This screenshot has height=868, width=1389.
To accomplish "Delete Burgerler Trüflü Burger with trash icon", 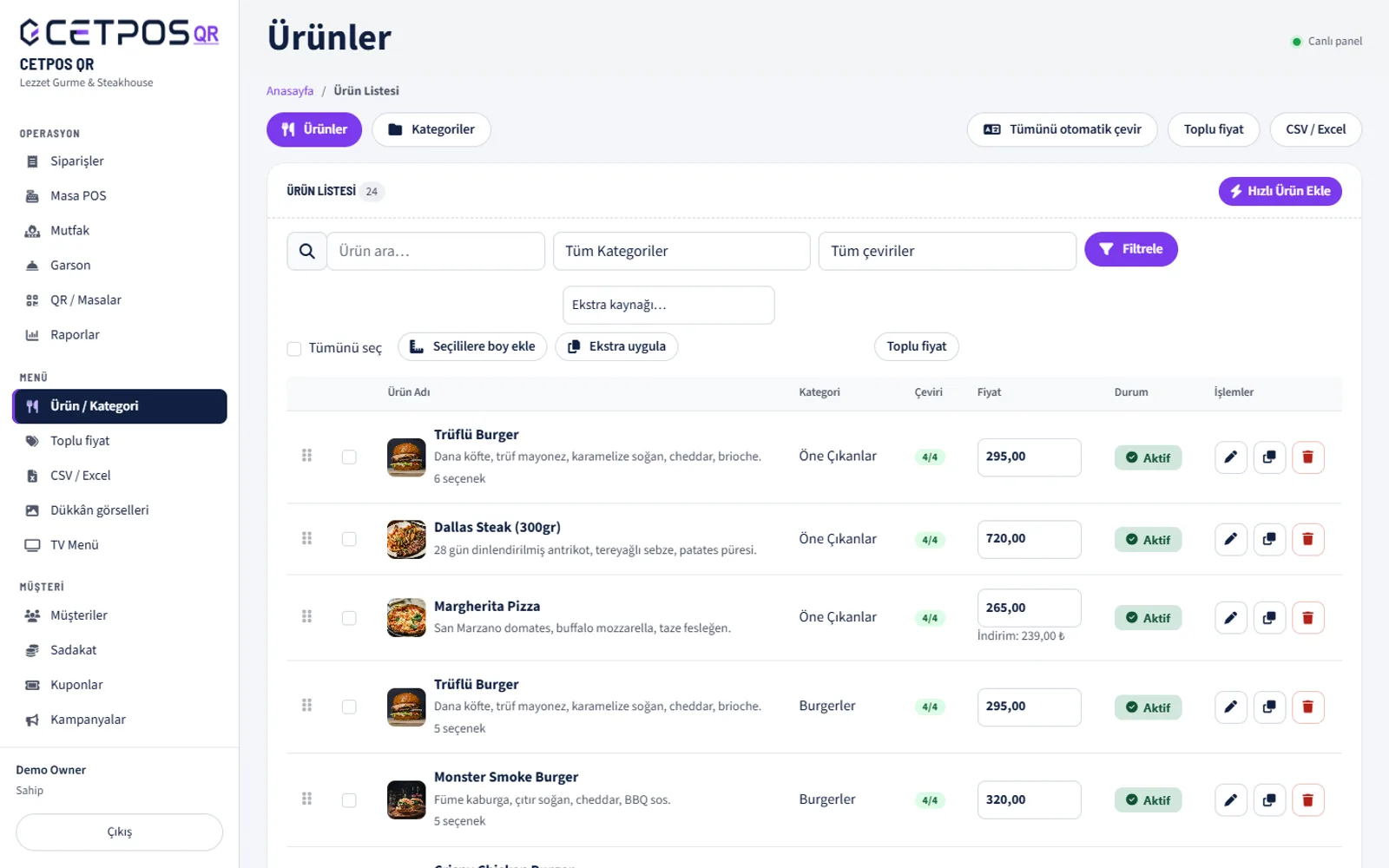I will (x=1307, y=707).
